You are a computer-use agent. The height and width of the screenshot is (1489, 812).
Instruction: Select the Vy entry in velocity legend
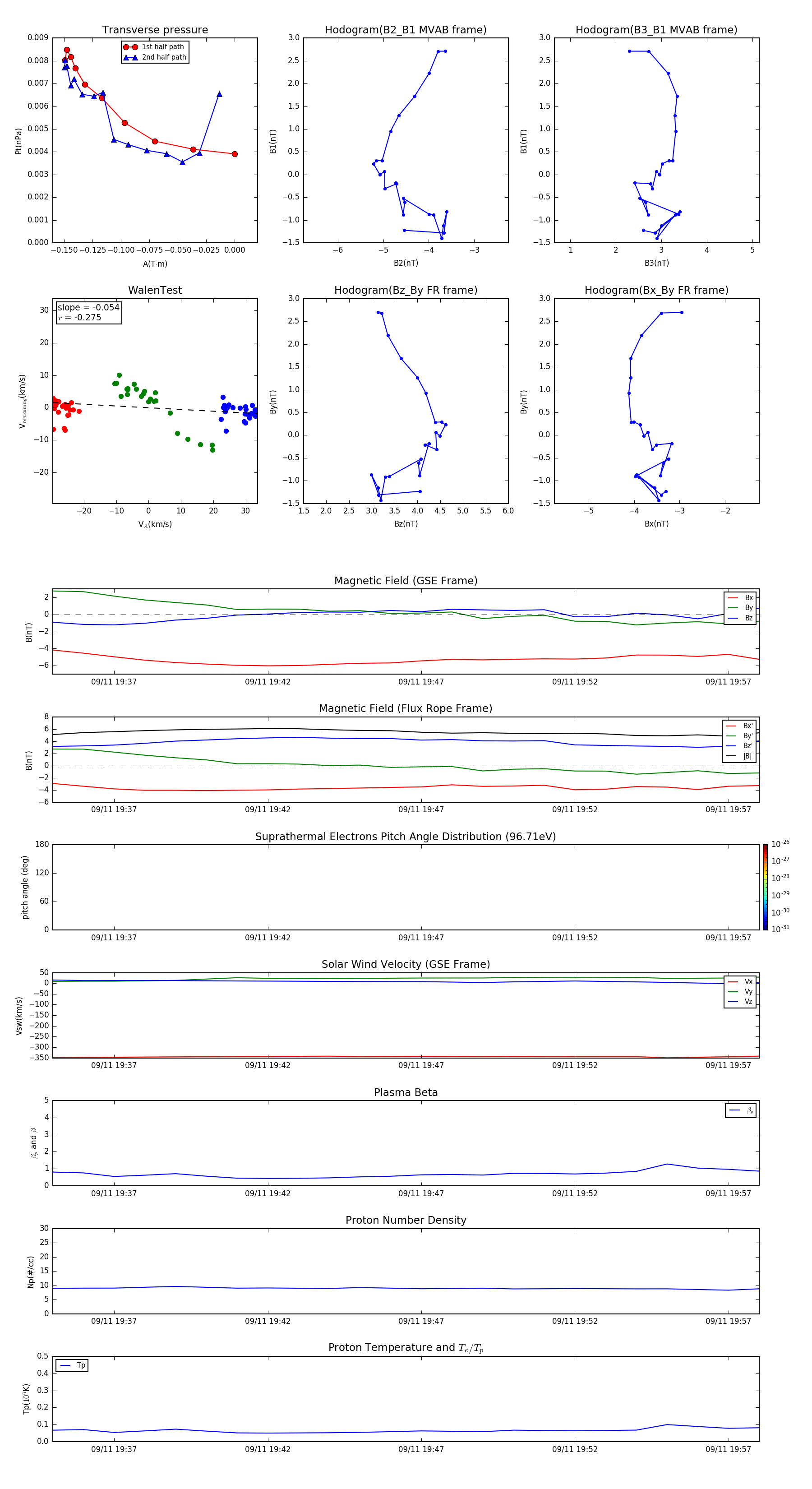[x=740, y=992]
